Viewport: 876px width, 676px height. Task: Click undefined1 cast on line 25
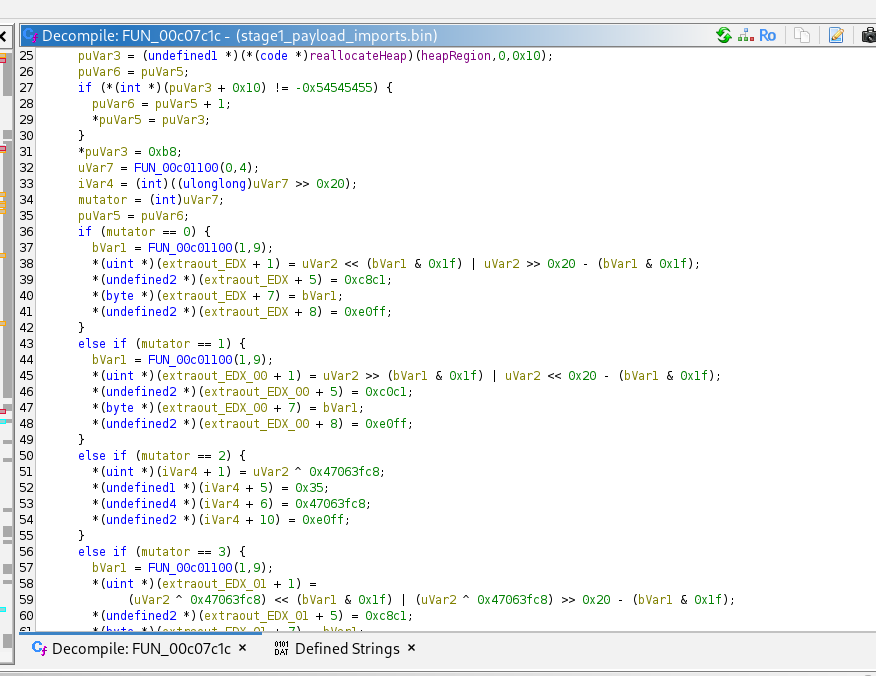[x=183, y=56]
